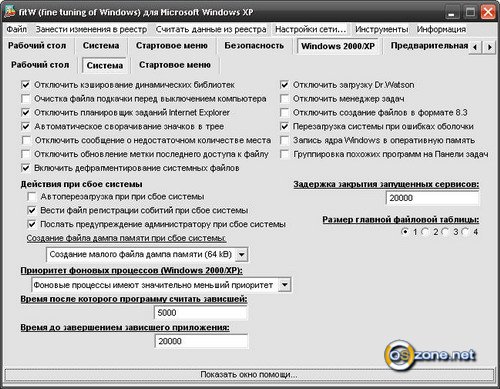The height and width of the screenshot is (389, 500).
Task: Enable 'Отключить менеджер задач' checkbox
Action: click(x=284, y=99)
